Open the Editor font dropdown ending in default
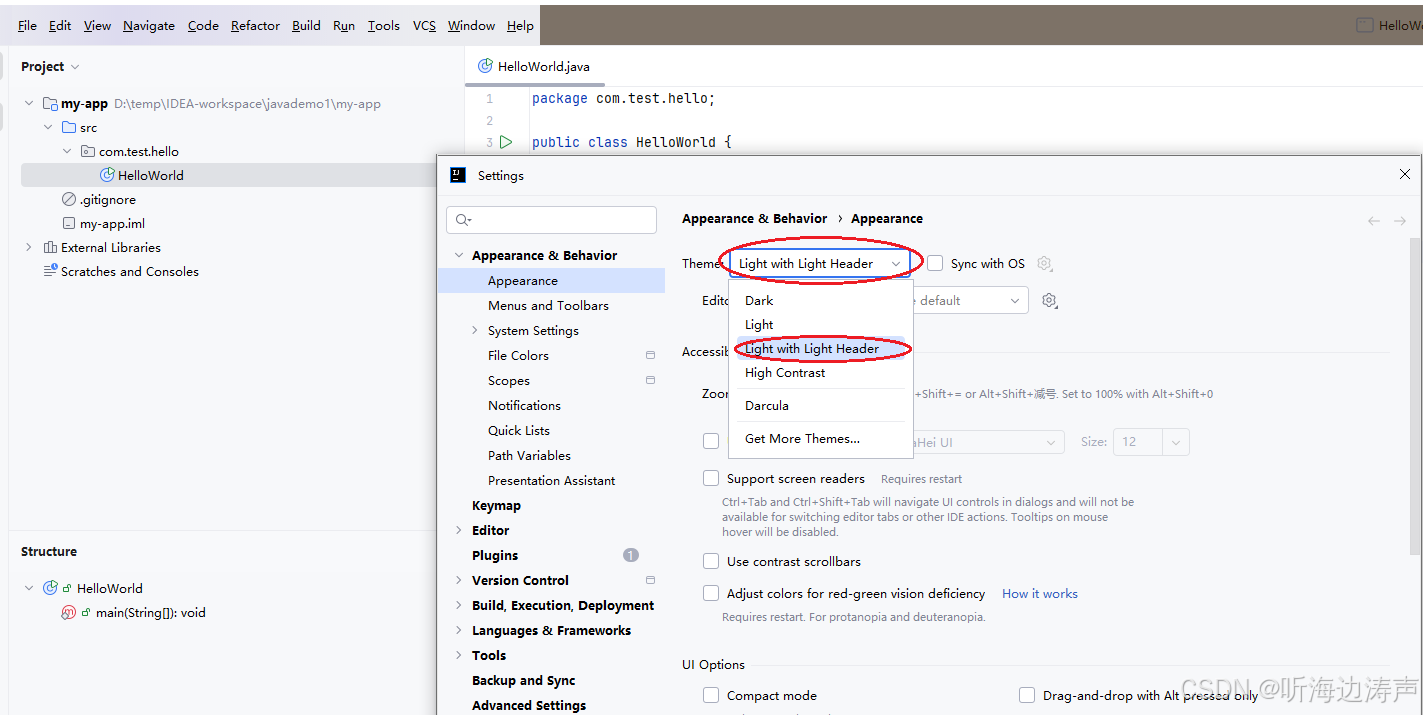 point(968,300)
